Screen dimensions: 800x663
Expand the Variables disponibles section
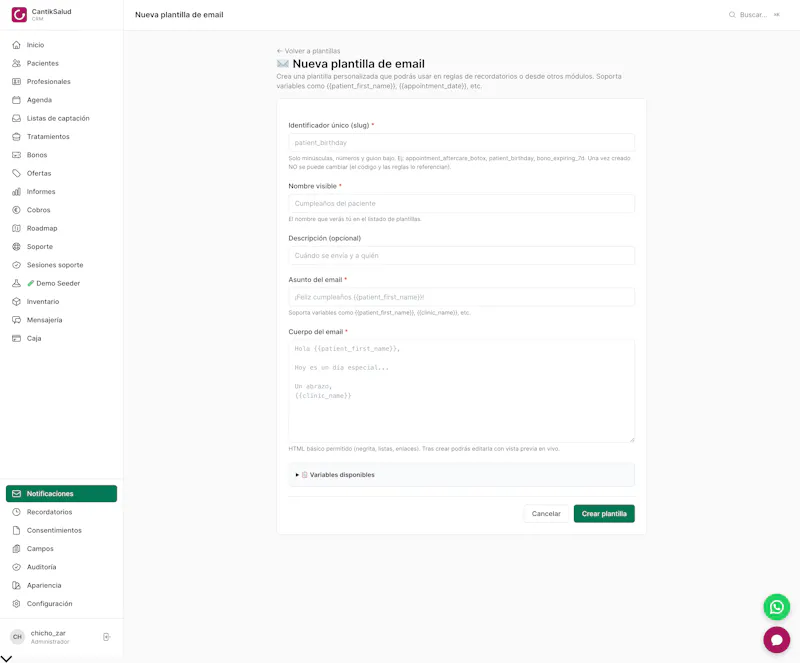tap(461, 475)
